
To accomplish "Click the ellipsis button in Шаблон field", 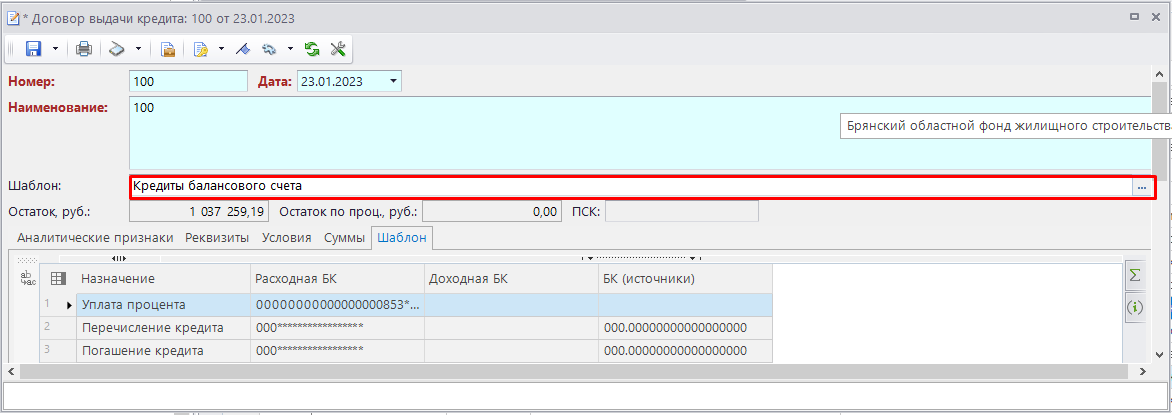I will point(1141,186).
